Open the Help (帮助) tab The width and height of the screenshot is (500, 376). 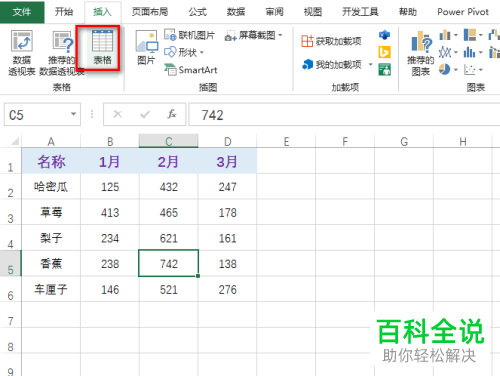408,12
